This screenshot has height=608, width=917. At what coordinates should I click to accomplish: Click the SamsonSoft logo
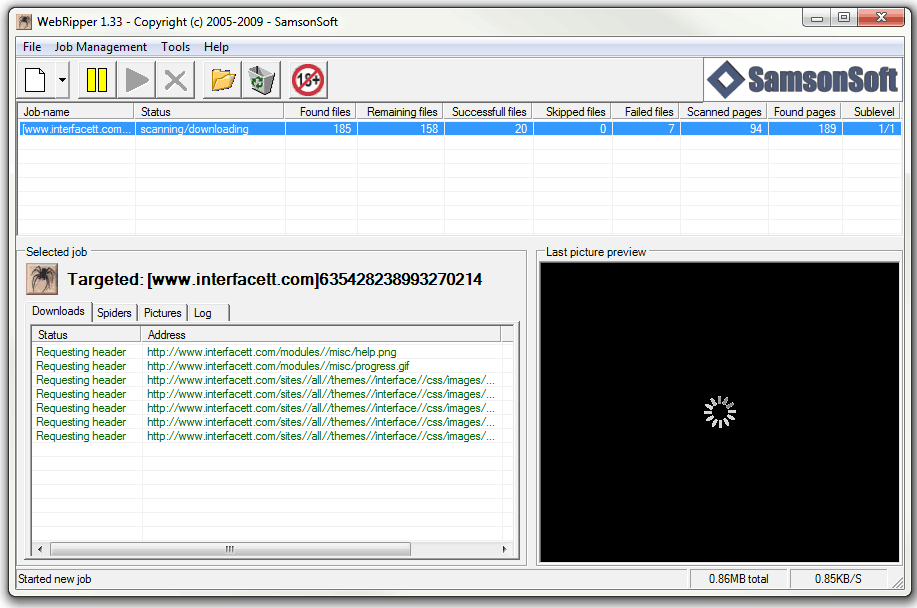(802, 80)
